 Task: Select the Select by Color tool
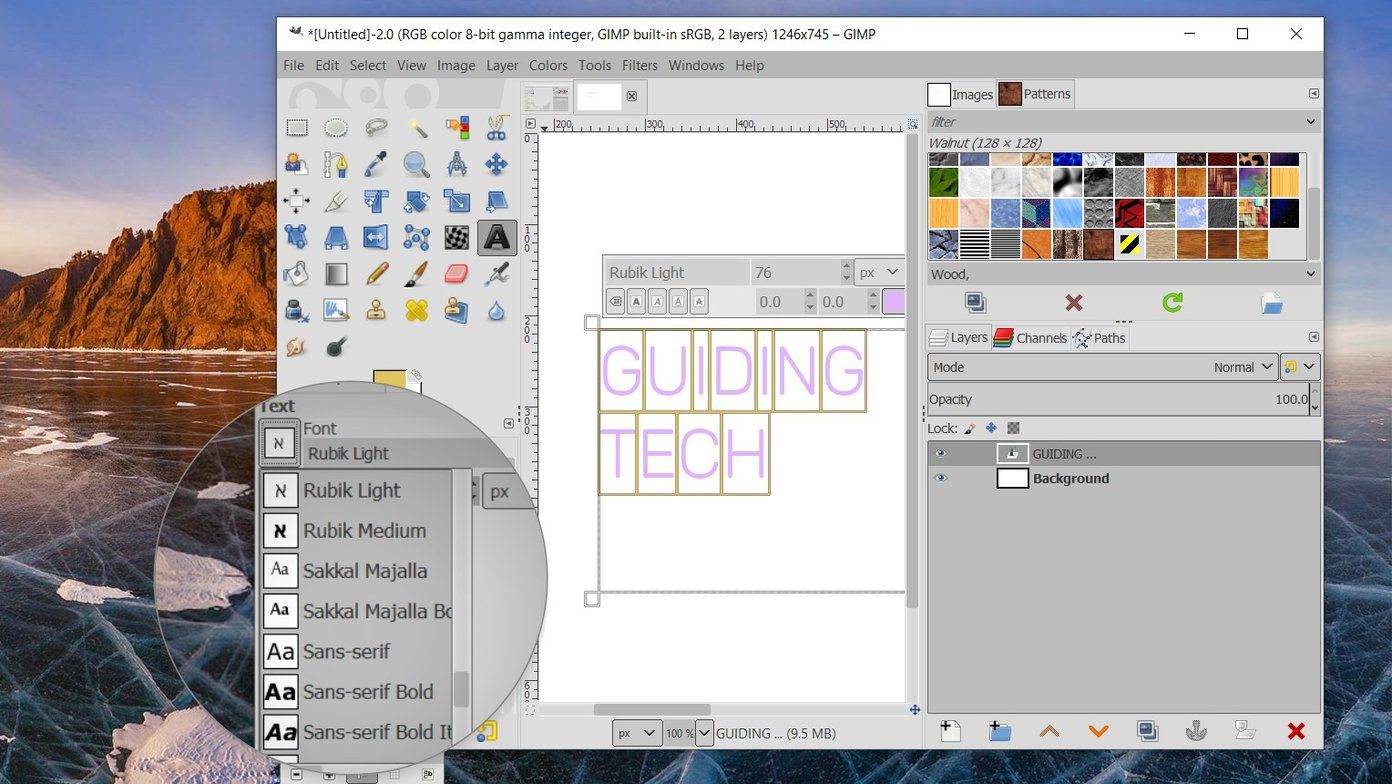pyautogui.click(x=457, y=128)
